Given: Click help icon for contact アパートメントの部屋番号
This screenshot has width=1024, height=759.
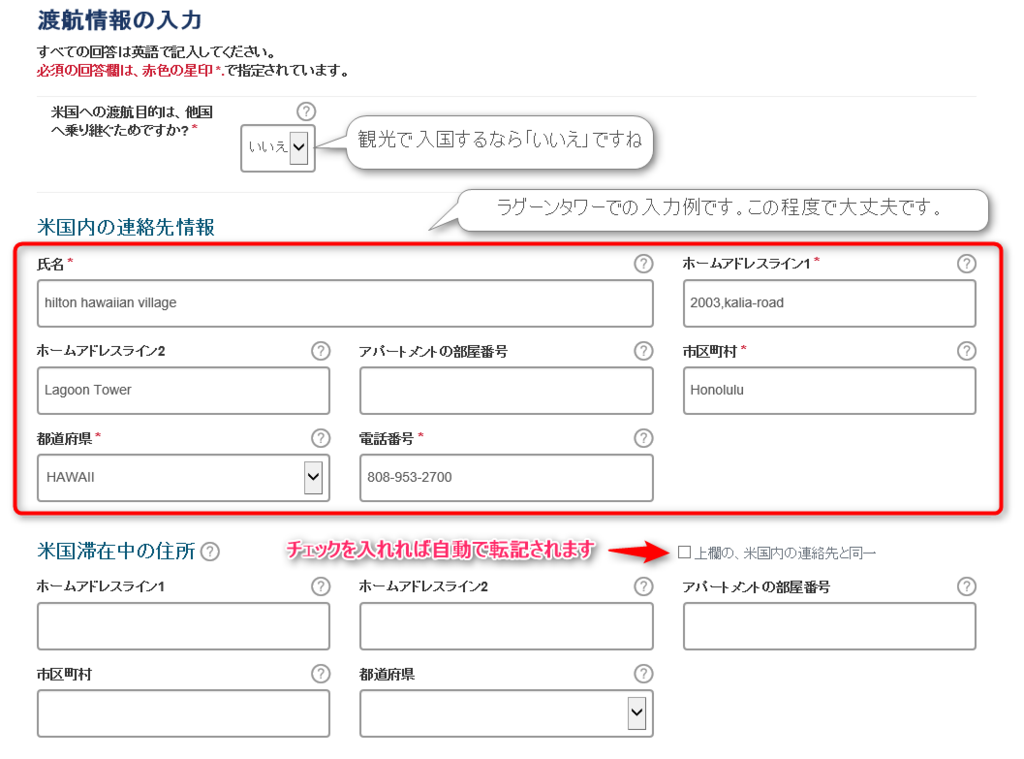Looking at the screenshot, I should pyautogui.click(x=643, y=351).
